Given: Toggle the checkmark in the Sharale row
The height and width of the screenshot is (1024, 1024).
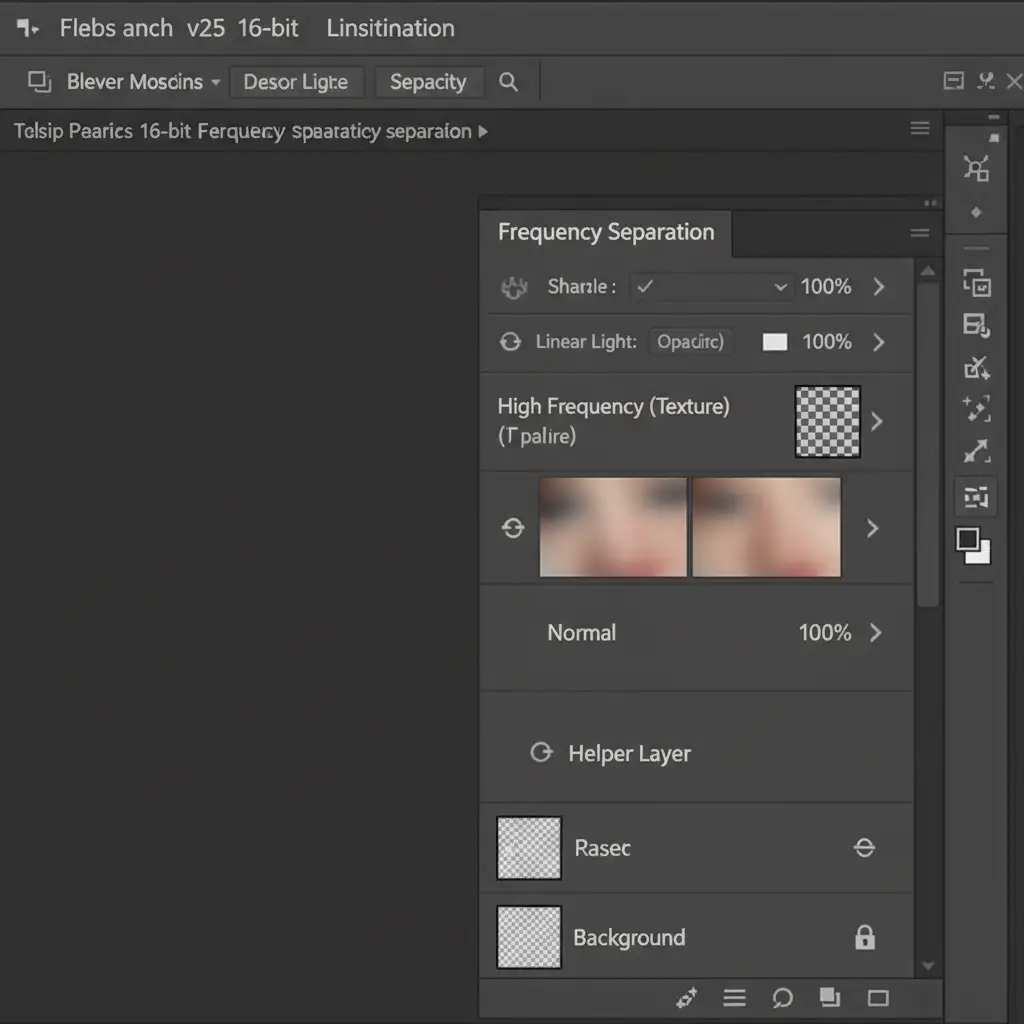Looking at the screenshot, I should click(x=645, y=287).
